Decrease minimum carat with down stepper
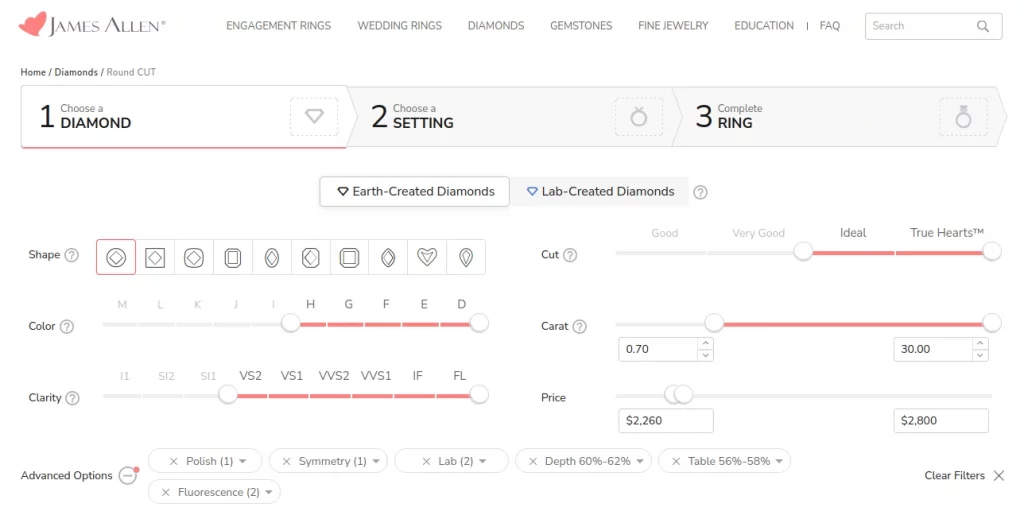Image resolution: width=1024 pixels, height=515 pixels. [705, 355]
